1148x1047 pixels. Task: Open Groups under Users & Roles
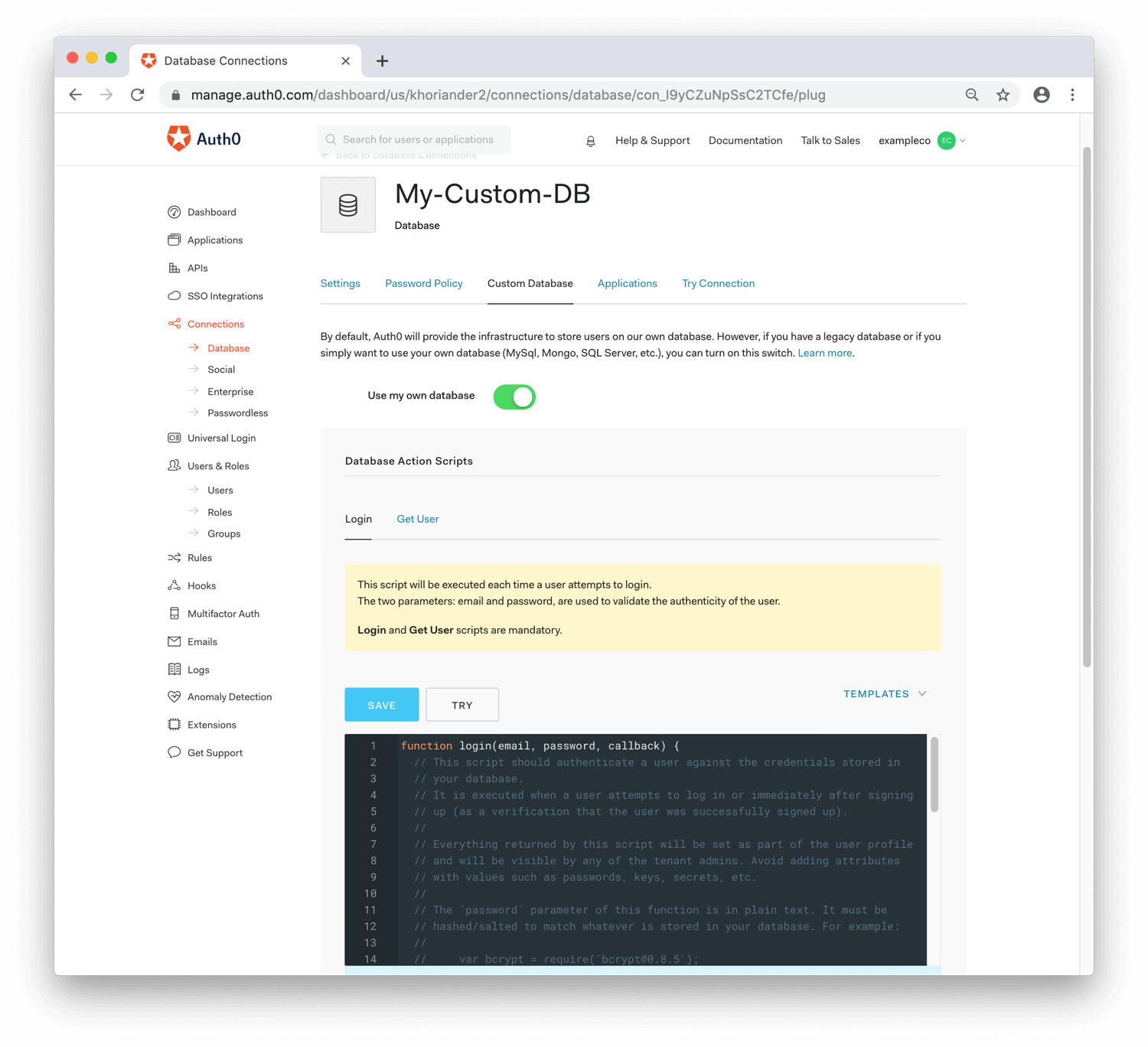(224, 534)
